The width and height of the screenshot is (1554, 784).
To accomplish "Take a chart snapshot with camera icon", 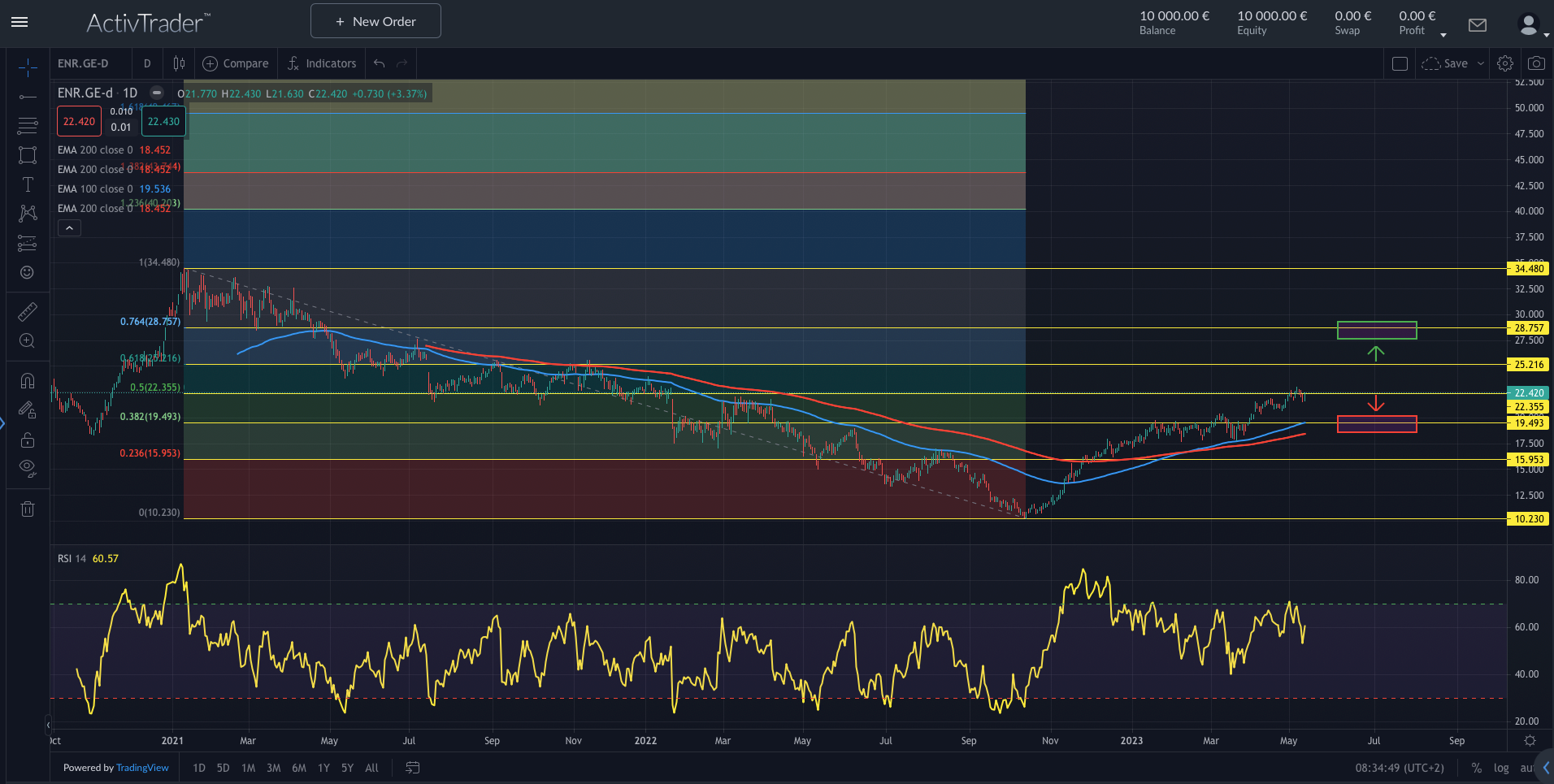I will coord(1536,63).
